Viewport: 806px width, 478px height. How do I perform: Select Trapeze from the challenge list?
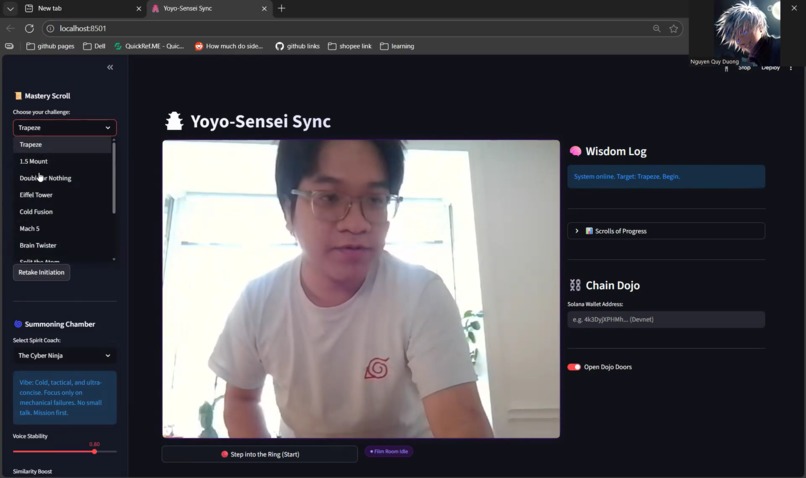pos(62,144)
